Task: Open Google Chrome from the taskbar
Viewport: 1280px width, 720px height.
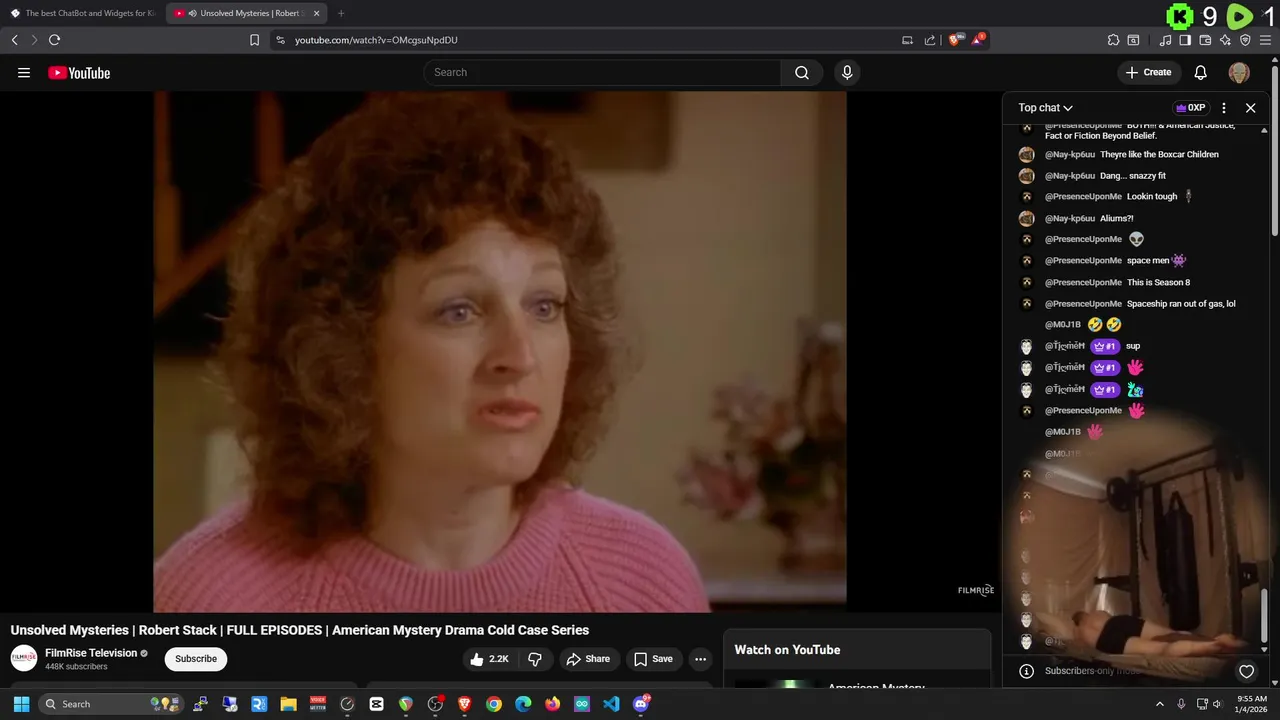Action: pyautogui.click(x=494, y=704)
